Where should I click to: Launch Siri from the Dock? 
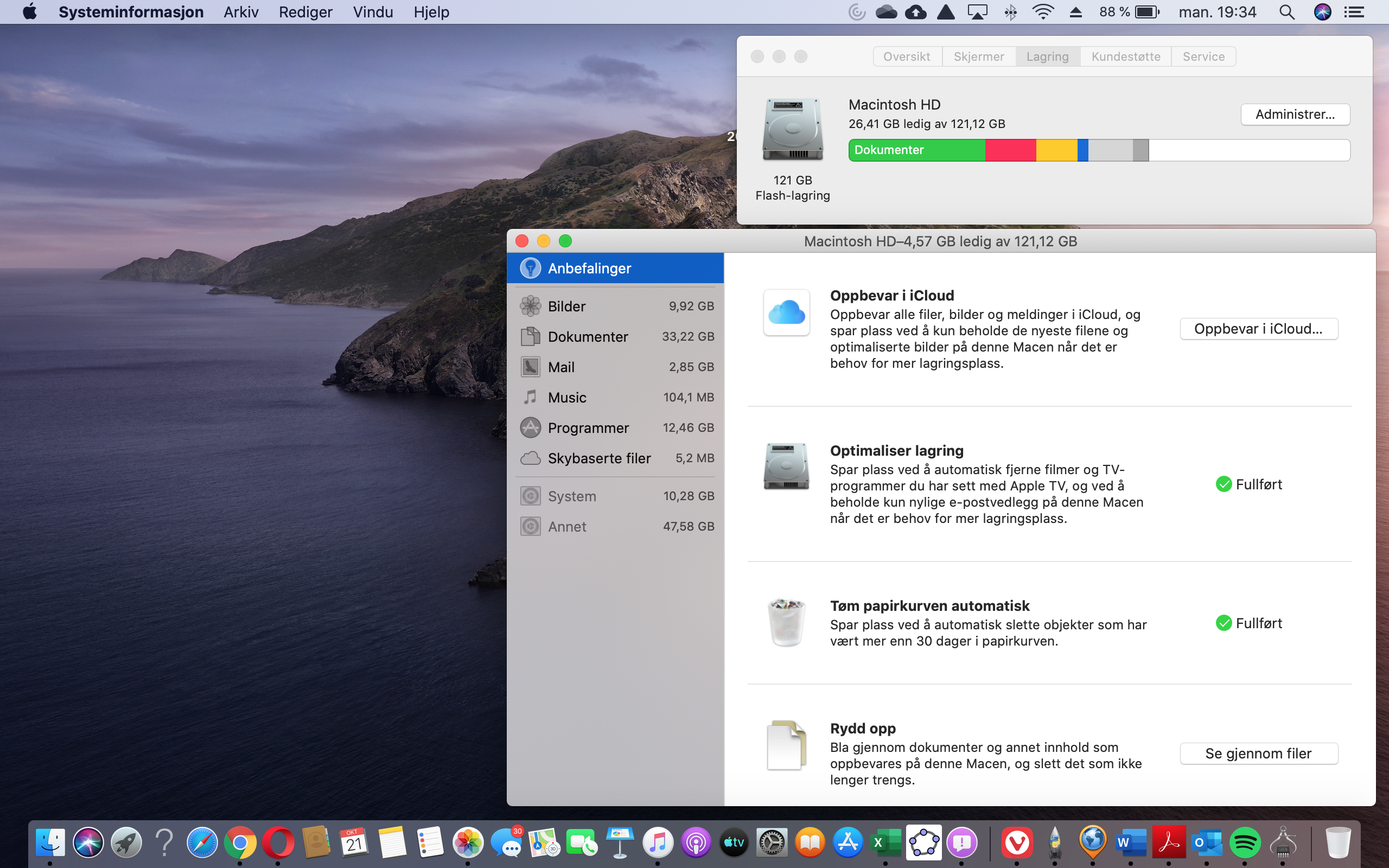[88, 843]
